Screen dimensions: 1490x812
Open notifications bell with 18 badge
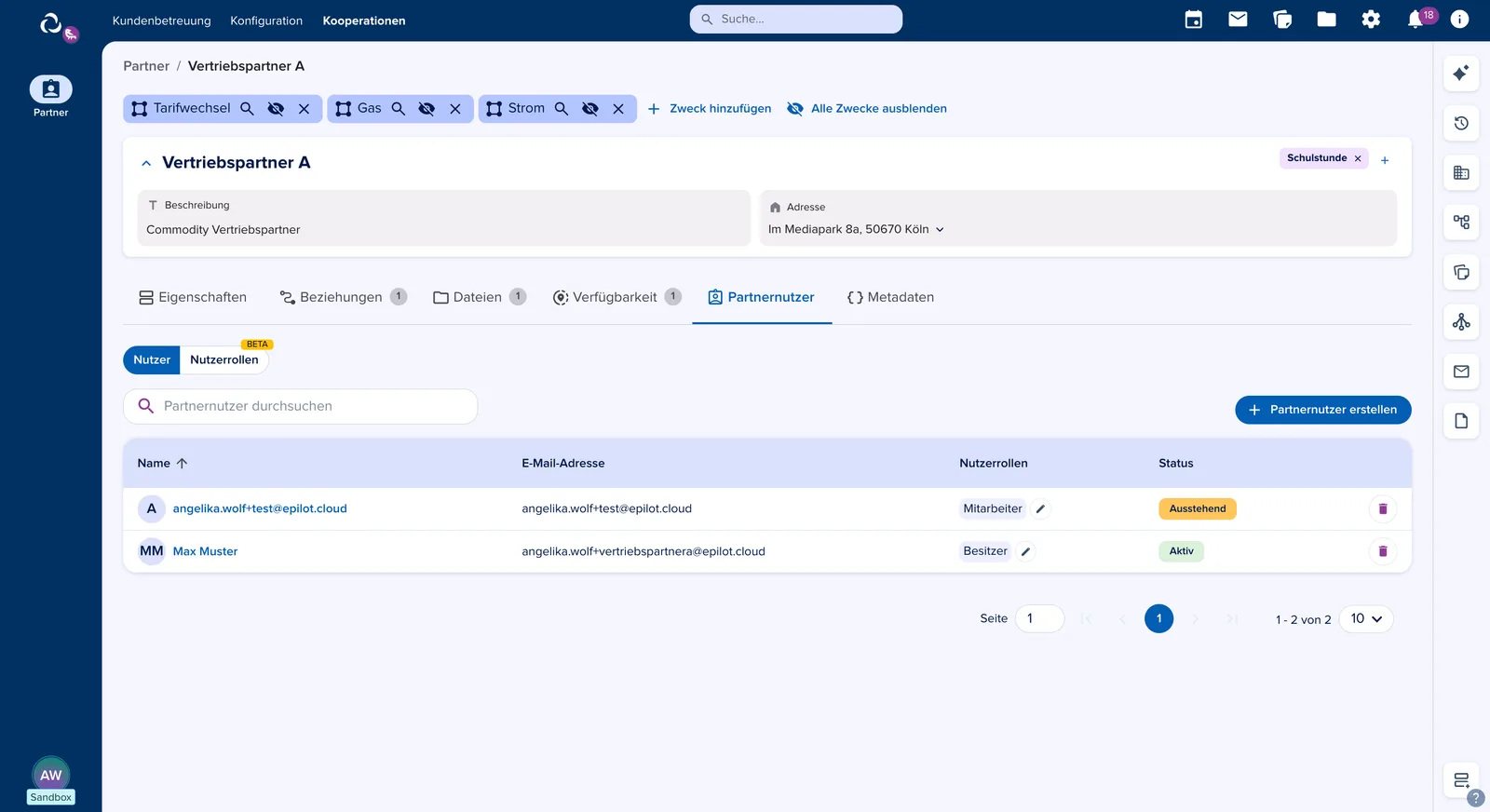1416,20
